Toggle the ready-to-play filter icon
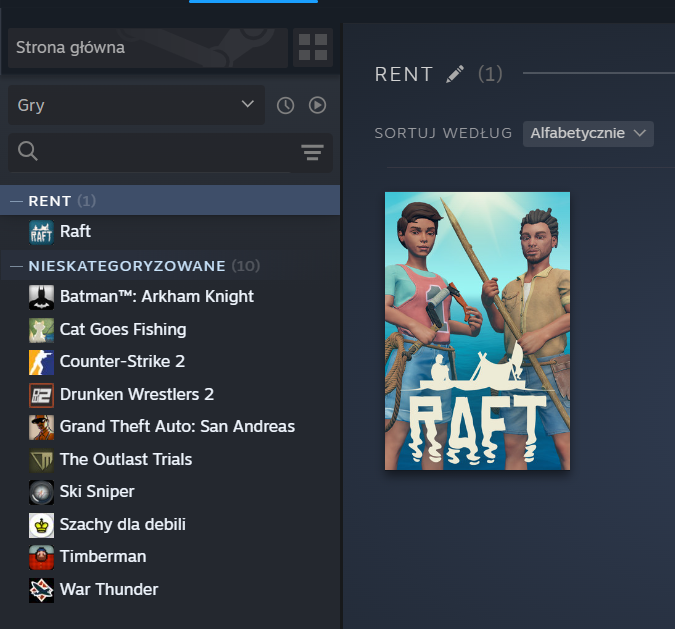This screenshot has height=629, width=675. click(317, 105)
